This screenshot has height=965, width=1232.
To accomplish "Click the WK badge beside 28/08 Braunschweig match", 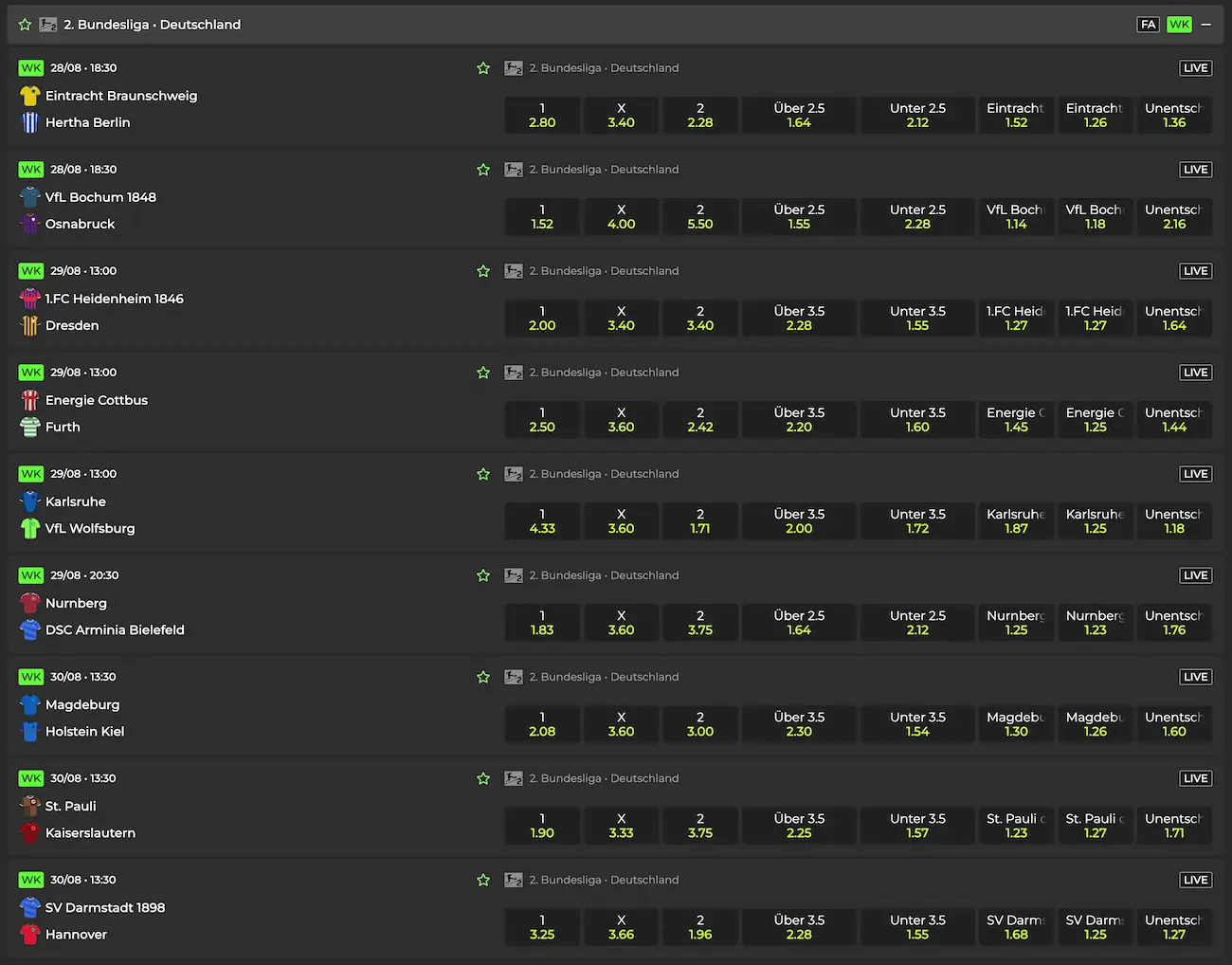I will tap(31, 68).
